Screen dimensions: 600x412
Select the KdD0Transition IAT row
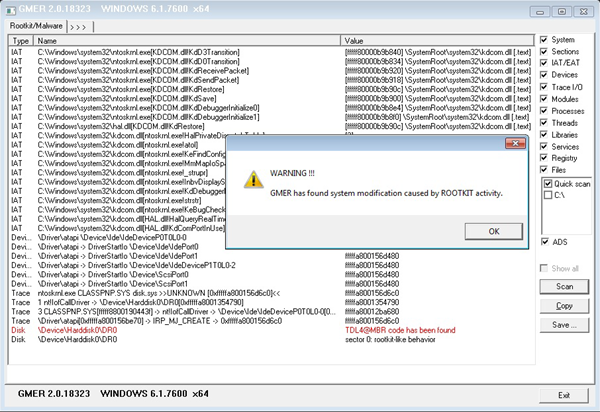pyautogui.click(x=271, y=61)
